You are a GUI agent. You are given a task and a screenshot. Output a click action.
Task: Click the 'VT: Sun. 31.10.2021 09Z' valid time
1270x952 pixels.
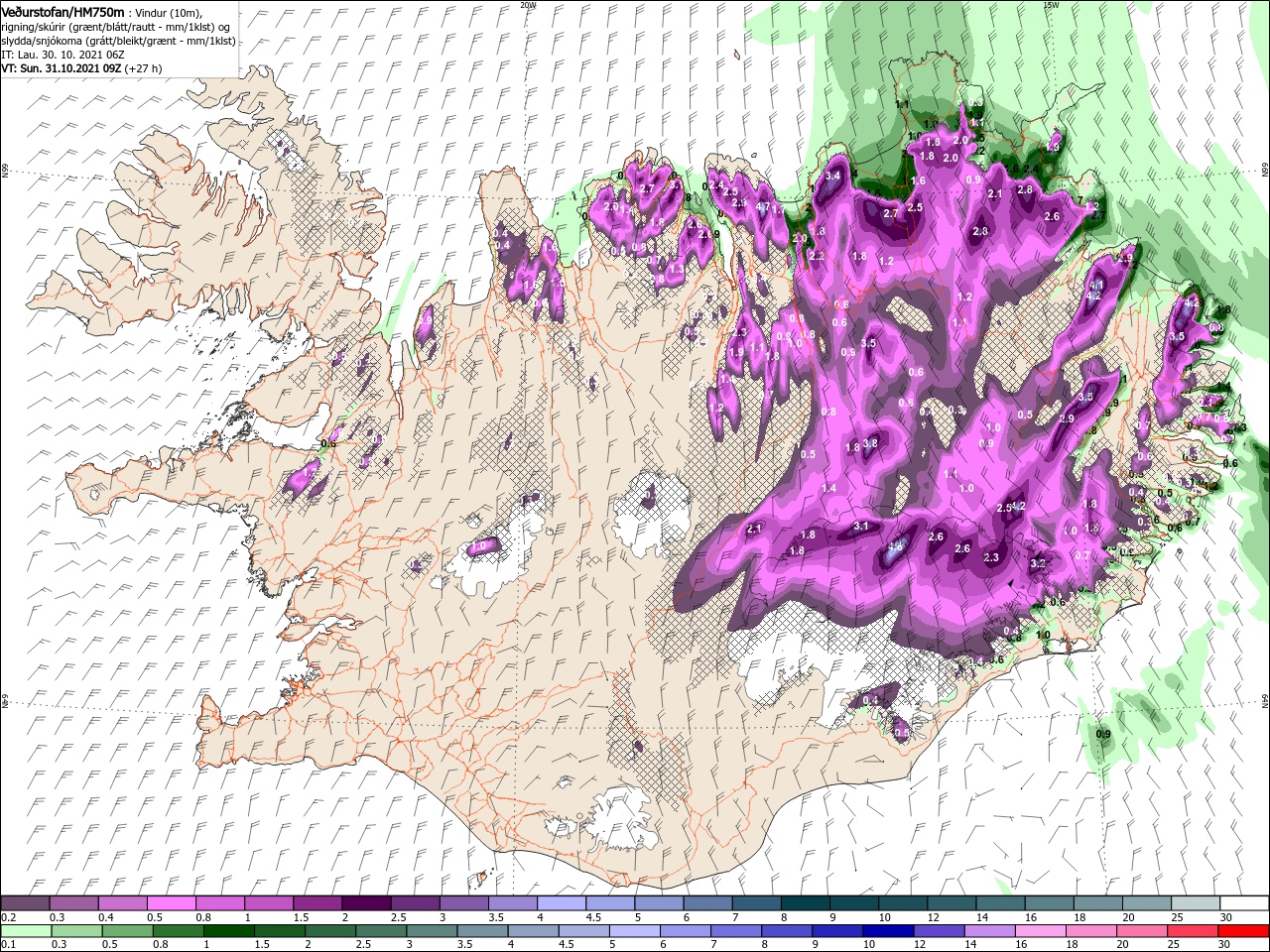61,68
